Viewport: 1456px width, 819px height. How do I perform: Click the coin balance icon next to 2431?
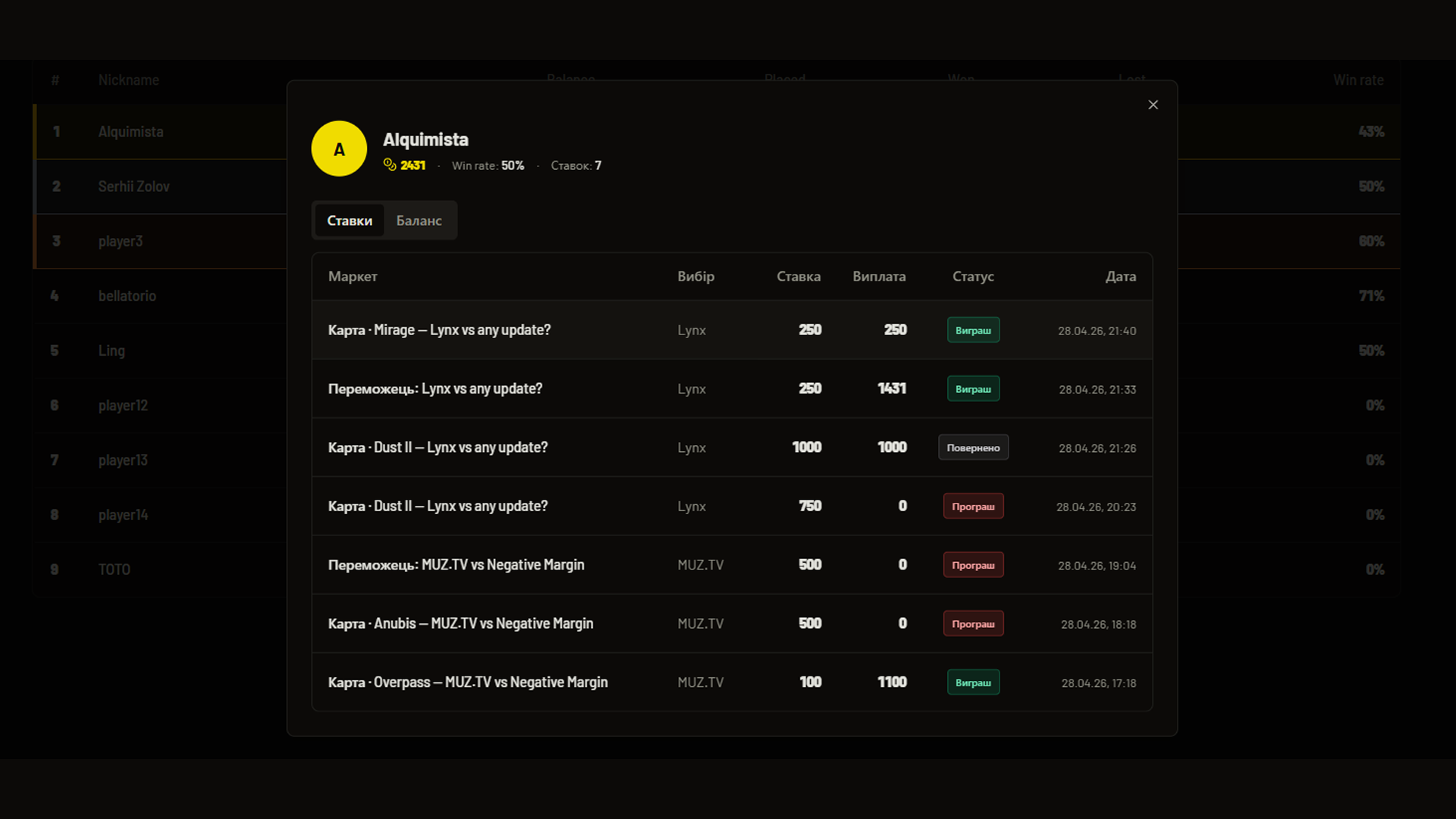click(390, 165)
